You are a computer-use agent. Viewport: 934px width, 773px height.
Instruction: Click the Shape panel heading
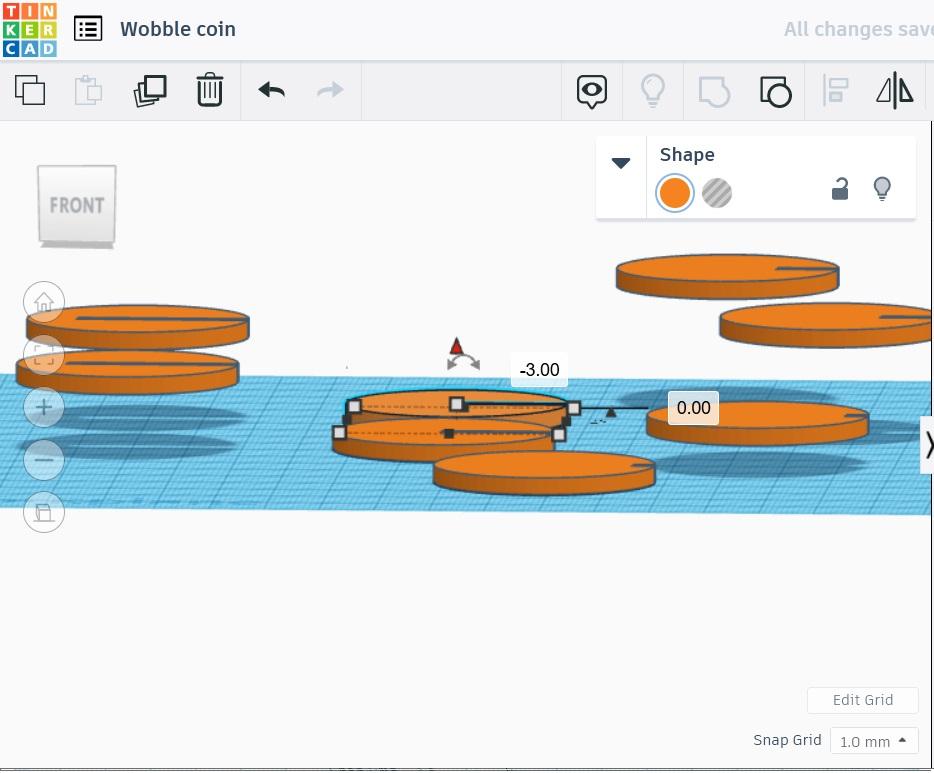coord(687,155)
